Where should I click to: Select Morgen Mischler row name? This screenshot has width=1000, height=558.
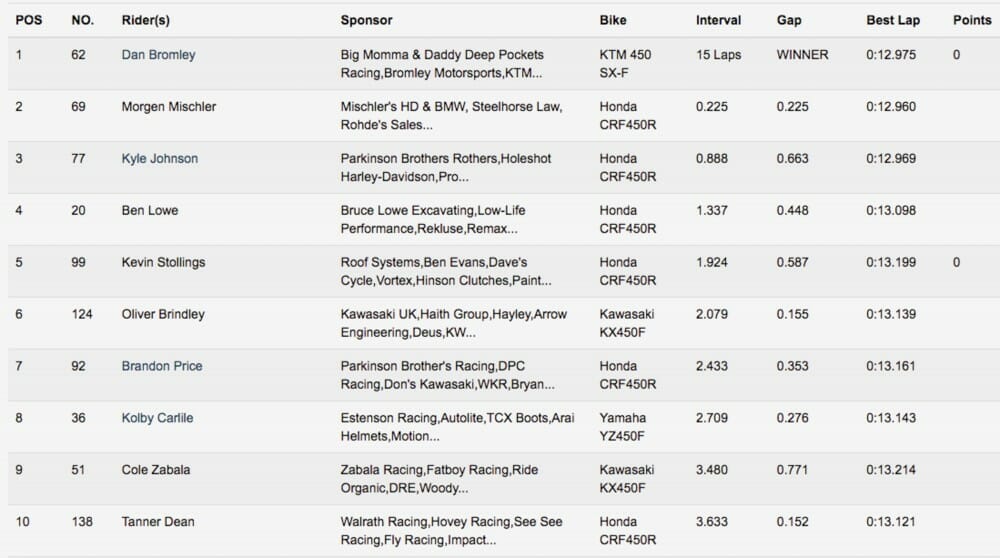point(168,107)
